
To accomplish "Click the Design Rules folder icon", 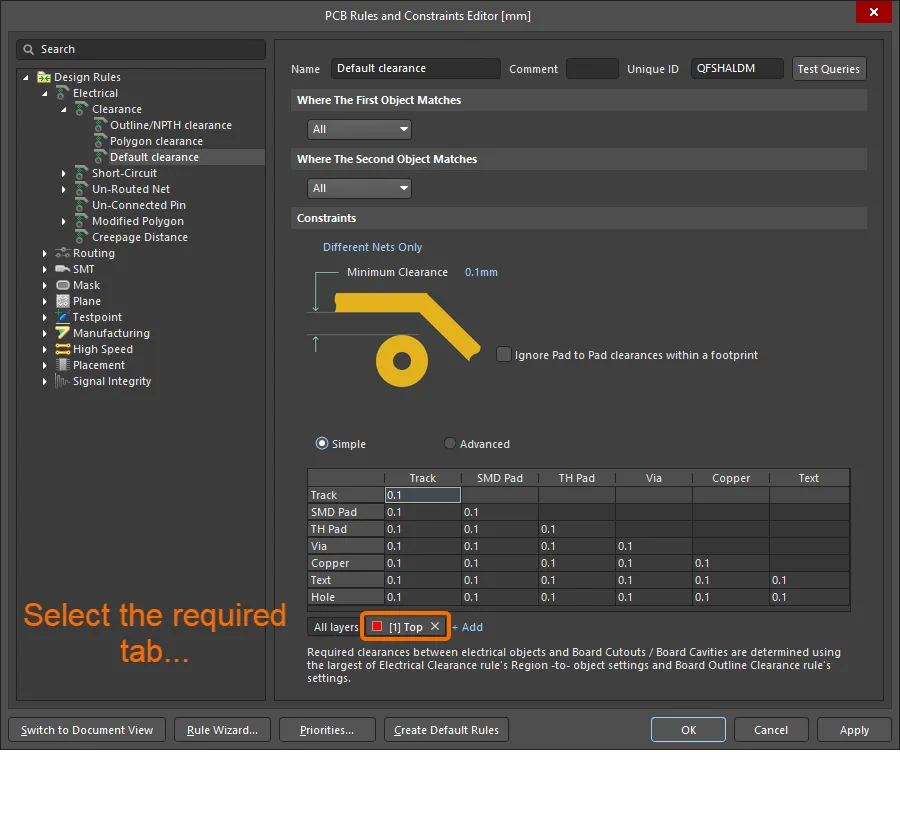I will click(x=44, y=77).
